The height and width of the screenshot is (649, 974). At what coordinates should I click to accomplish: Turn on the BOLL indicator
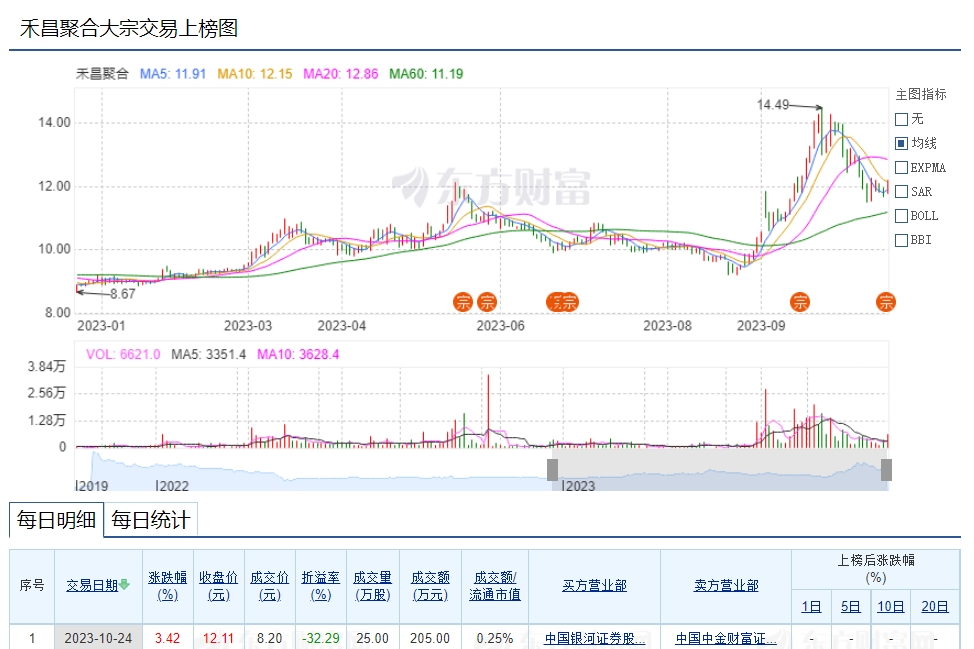(x=901, y=215)
